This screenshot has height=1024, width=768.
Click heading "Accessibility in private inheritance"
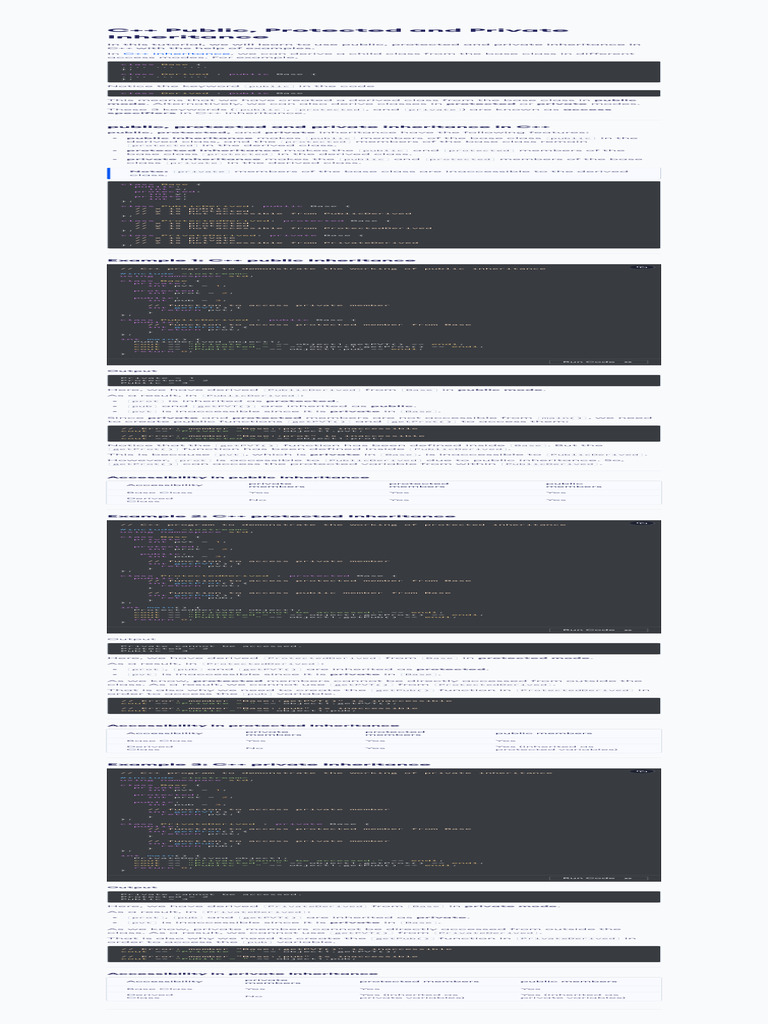(242, 973)
